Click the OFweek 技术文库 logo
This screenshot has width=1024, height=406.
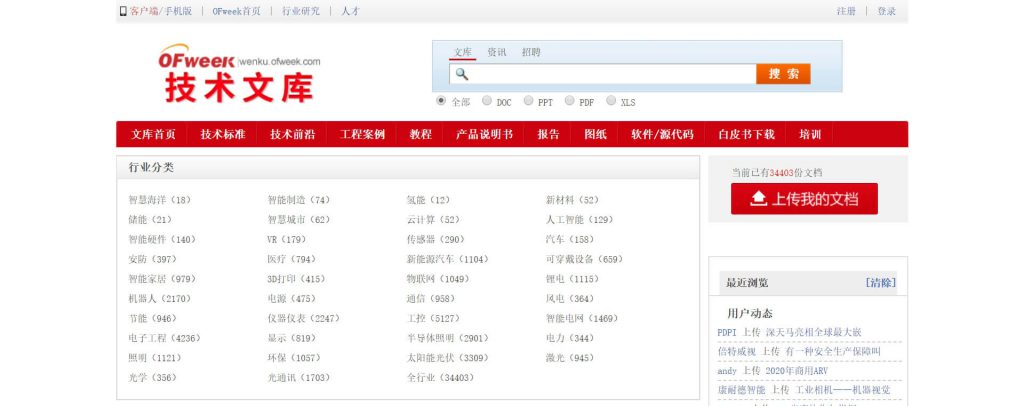239,75
